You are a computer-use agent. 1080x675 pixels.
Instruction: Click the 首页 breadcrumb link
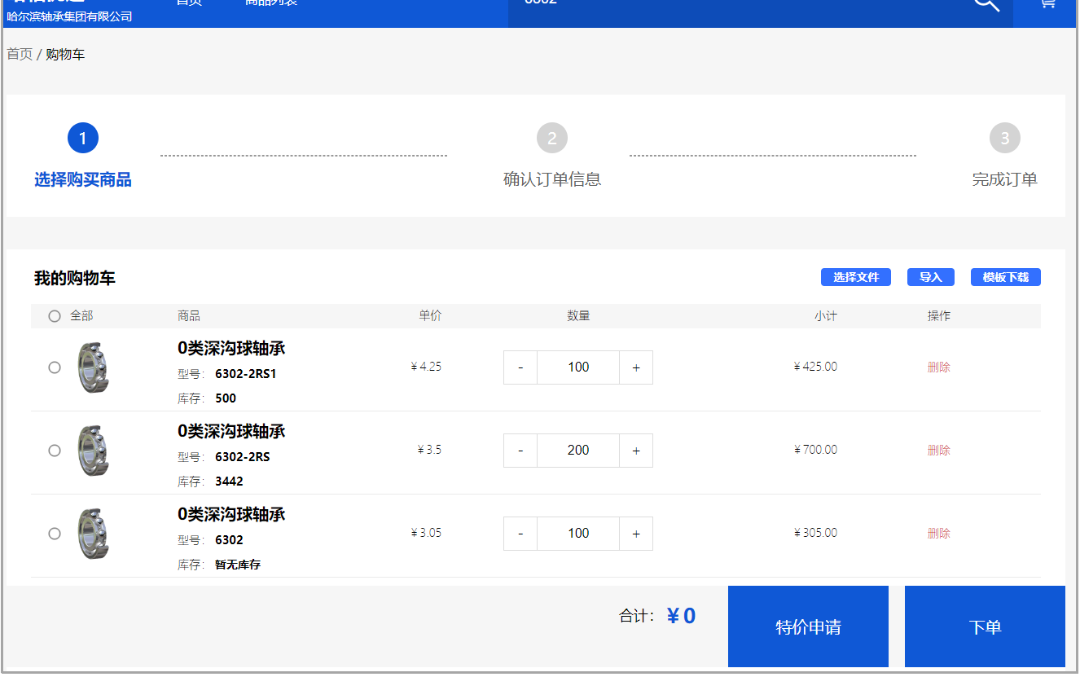pyautogui.click(x=17, y=54)
